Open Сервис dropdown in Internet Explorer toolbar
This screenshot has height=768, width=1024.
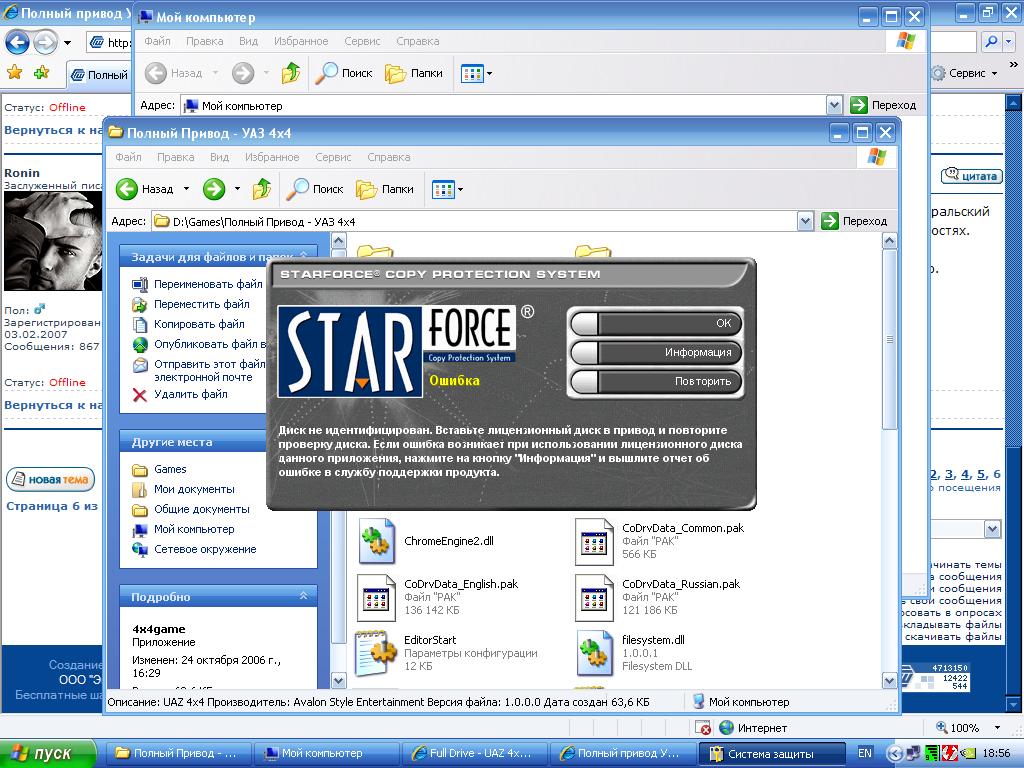coord(965,73)
